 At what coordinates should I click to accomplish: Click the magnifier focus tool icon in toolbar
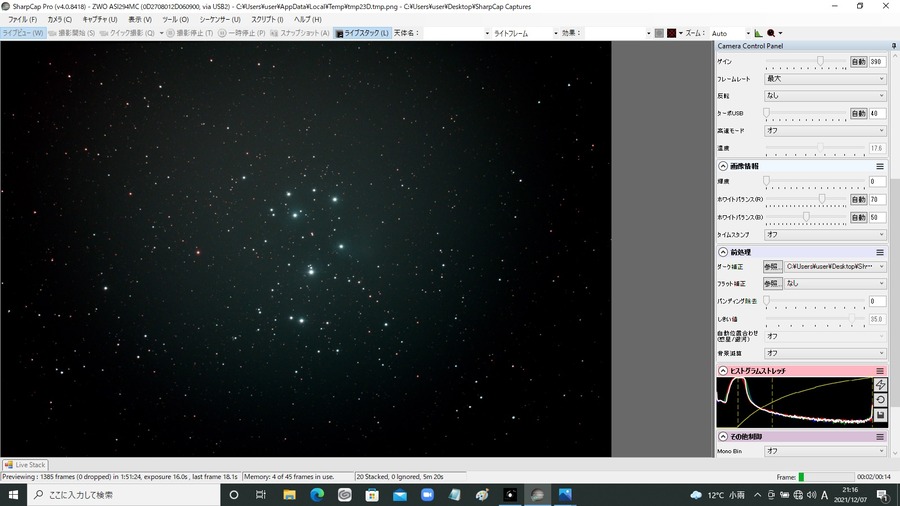771,33
